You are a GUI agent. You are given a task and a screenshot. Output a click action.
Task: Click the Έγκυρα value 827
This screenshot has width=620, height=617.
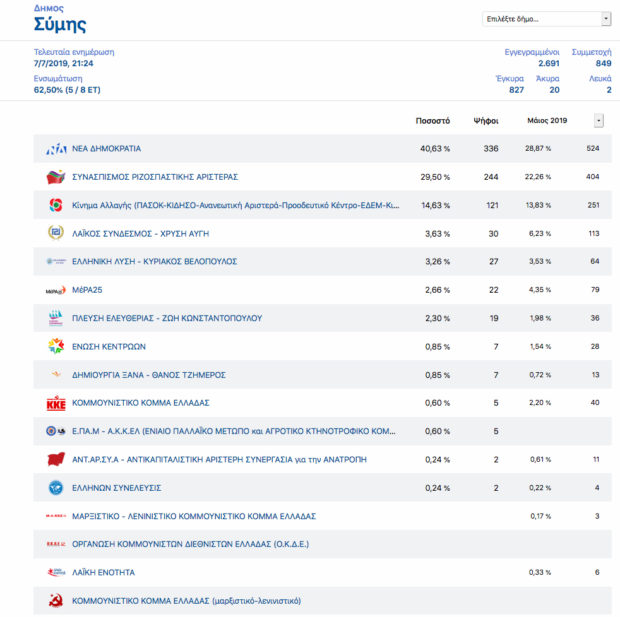coord(516,90)
